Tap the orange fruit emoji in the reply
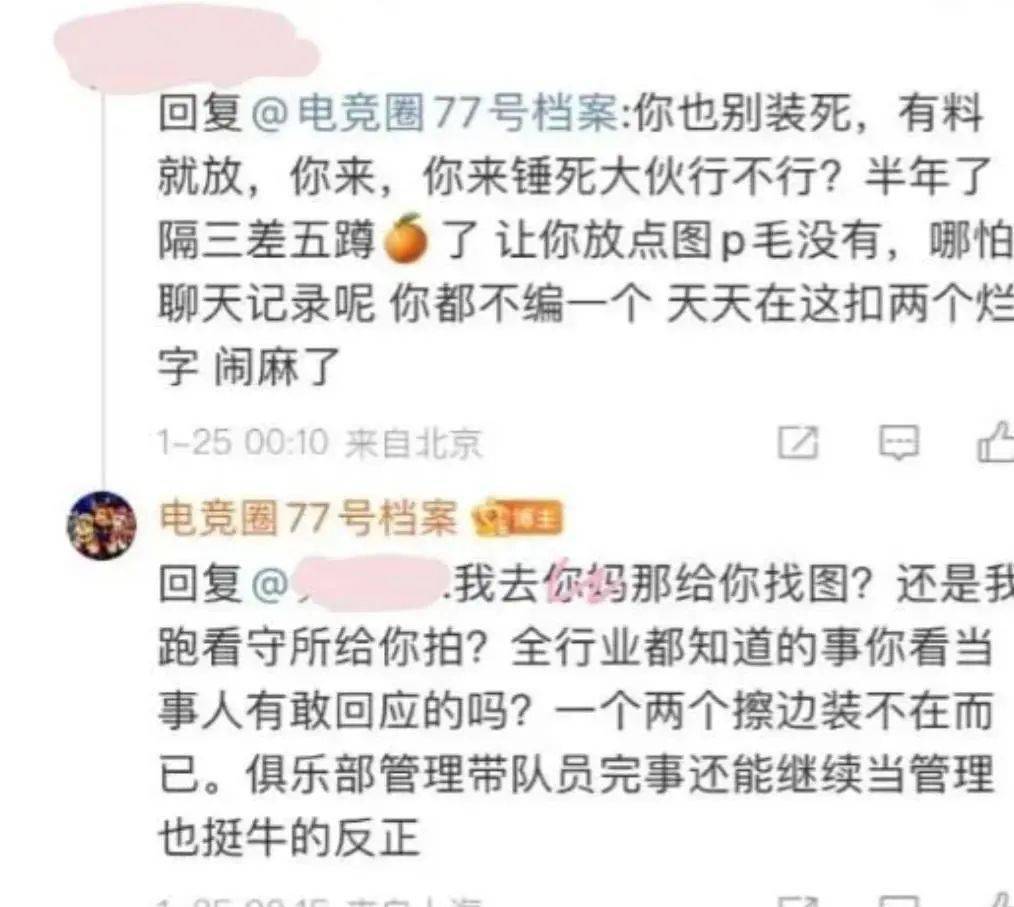This screenshot has width=1014, height=907. point(406,239)
